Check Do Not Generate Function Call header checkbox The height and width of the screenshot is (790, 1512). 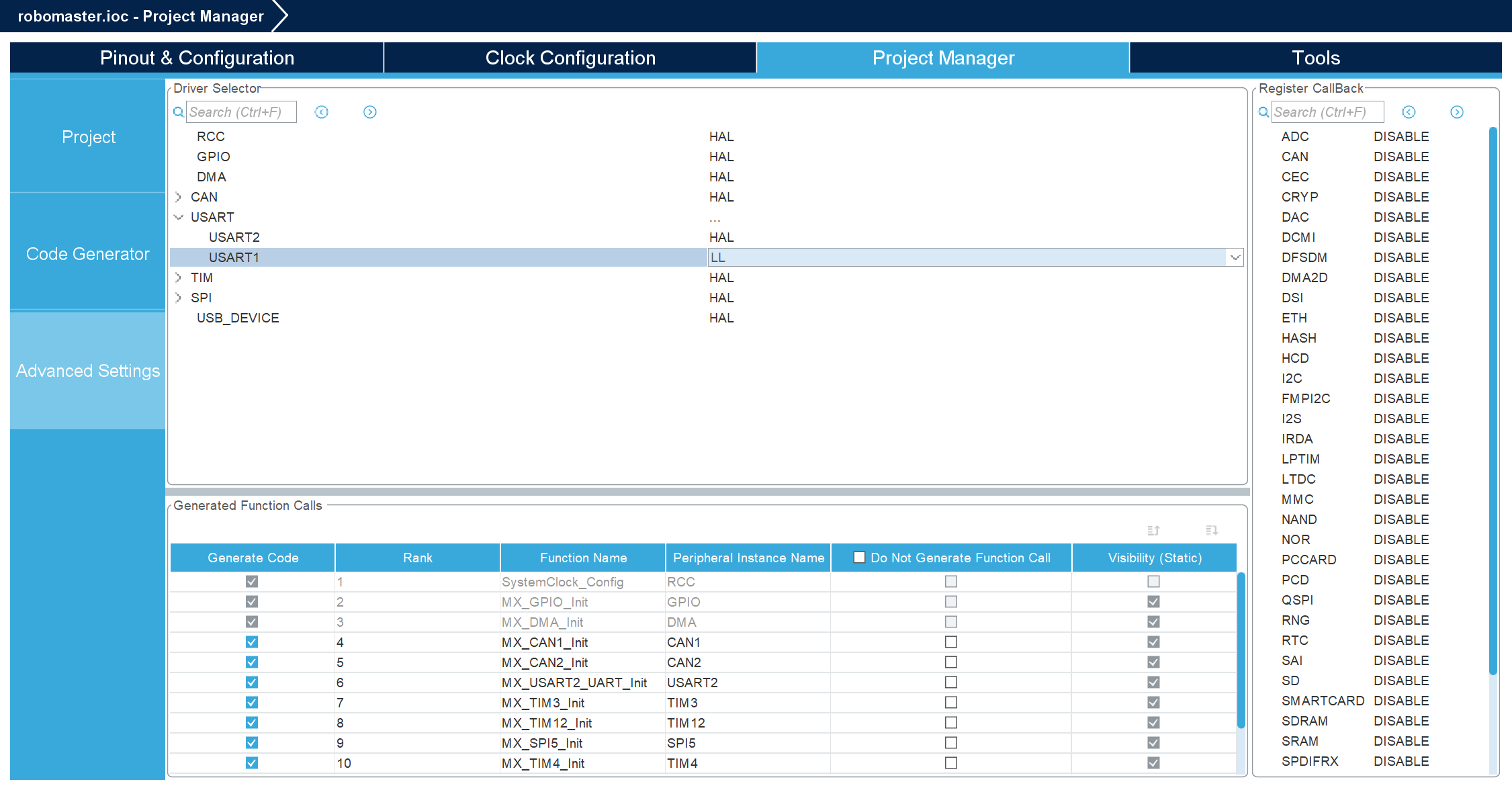click(859, 558)
